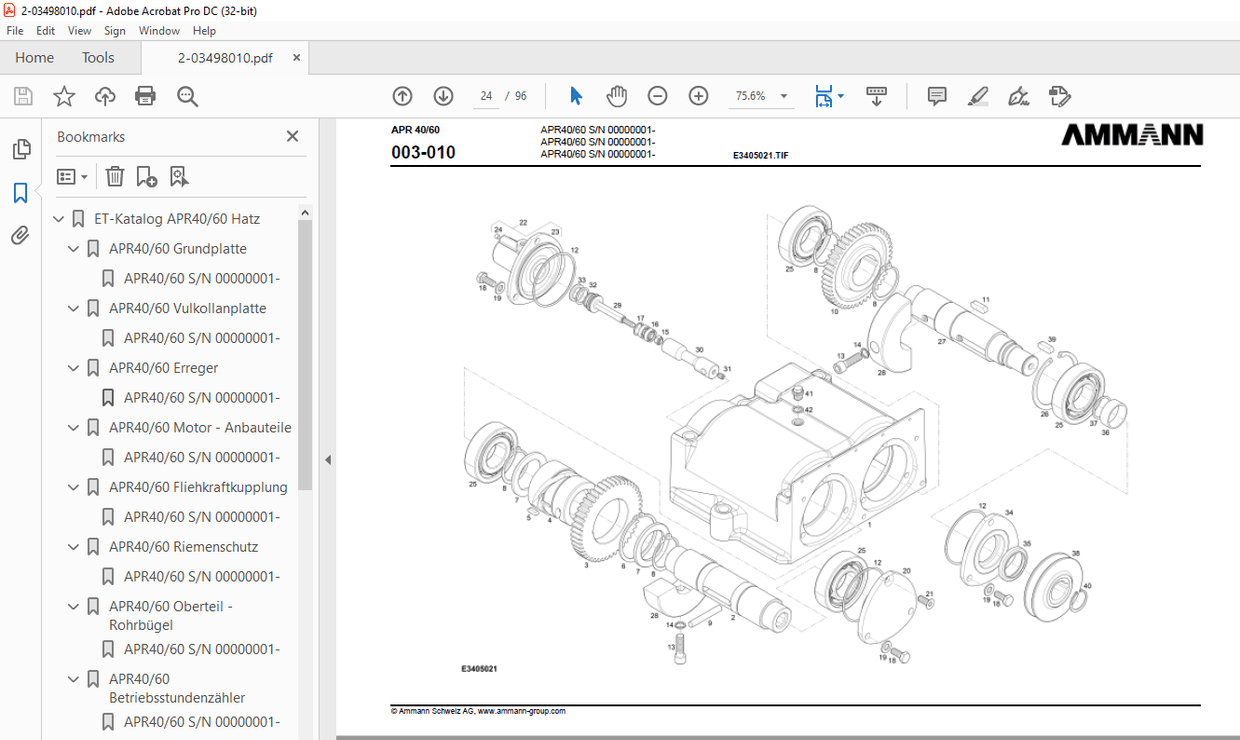This screenshot has height=740, width=1240.
Task: Click the New Bookmark icon
Action: coord(147,176)
